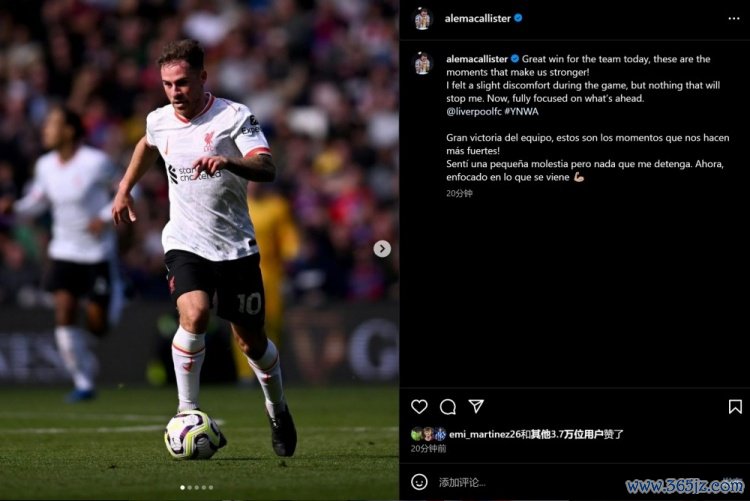Image resolution: width=750 pixels, height=501 pixels.
Task: Open the three-dot more options menu
Action: [x=734, y=19]
